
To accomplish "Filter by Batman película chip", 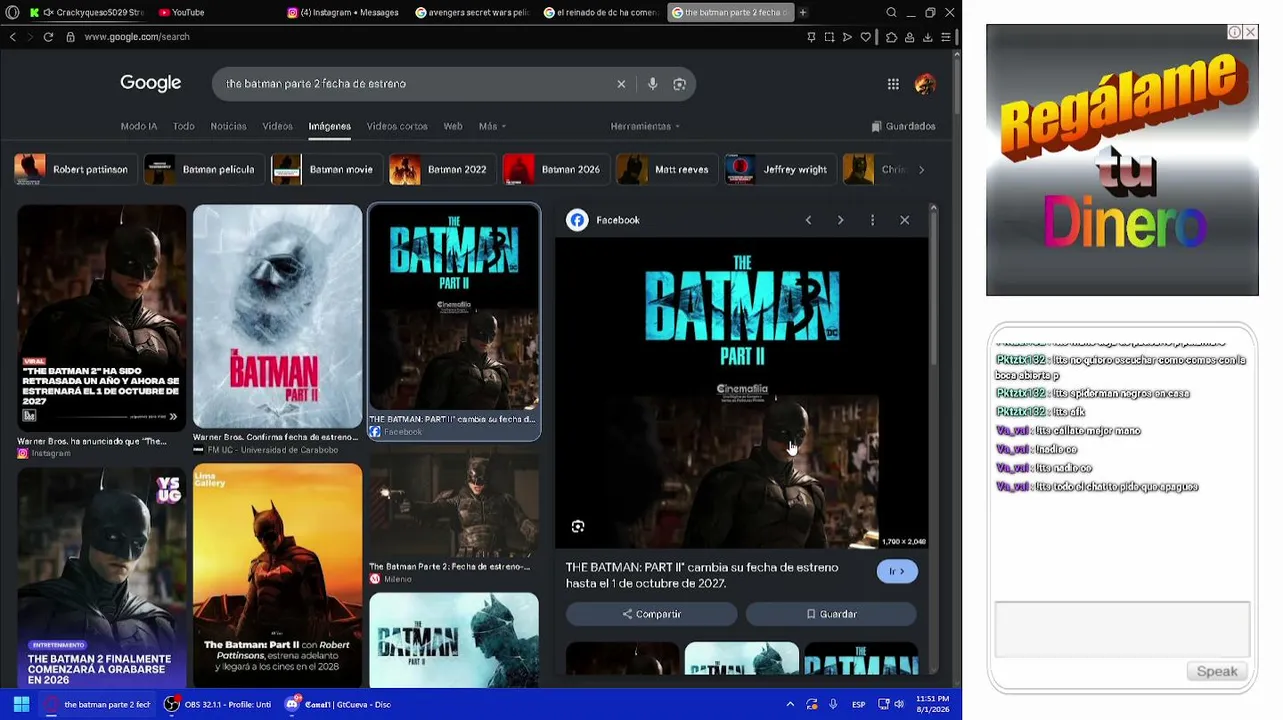I will pyautogui.click(x=204, y=169).
